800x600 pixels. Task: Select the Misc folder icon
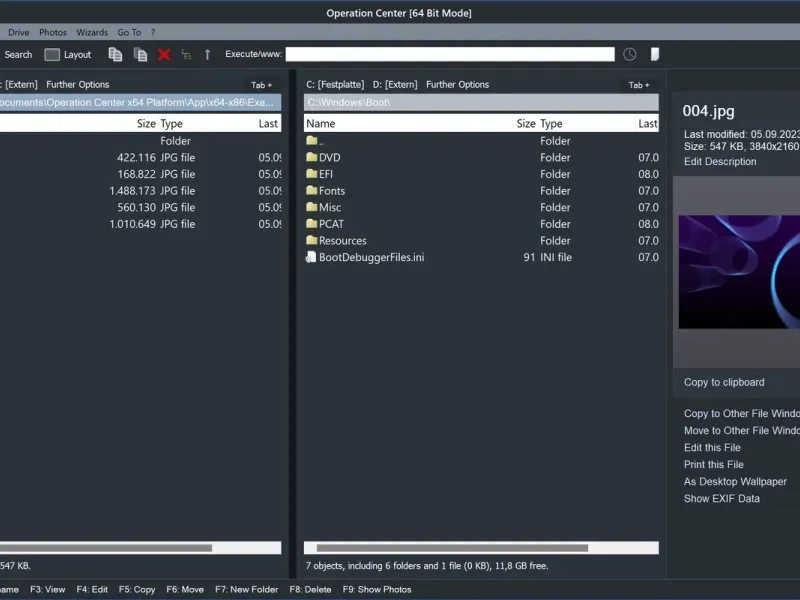click(x=312, y=207)
